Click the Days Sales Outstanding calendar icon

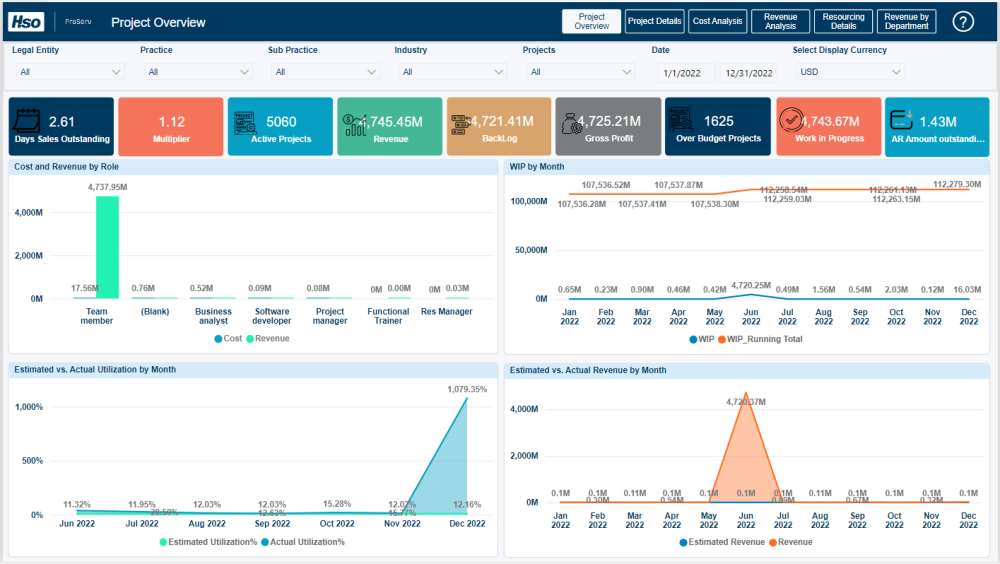(x=27, y=121)
